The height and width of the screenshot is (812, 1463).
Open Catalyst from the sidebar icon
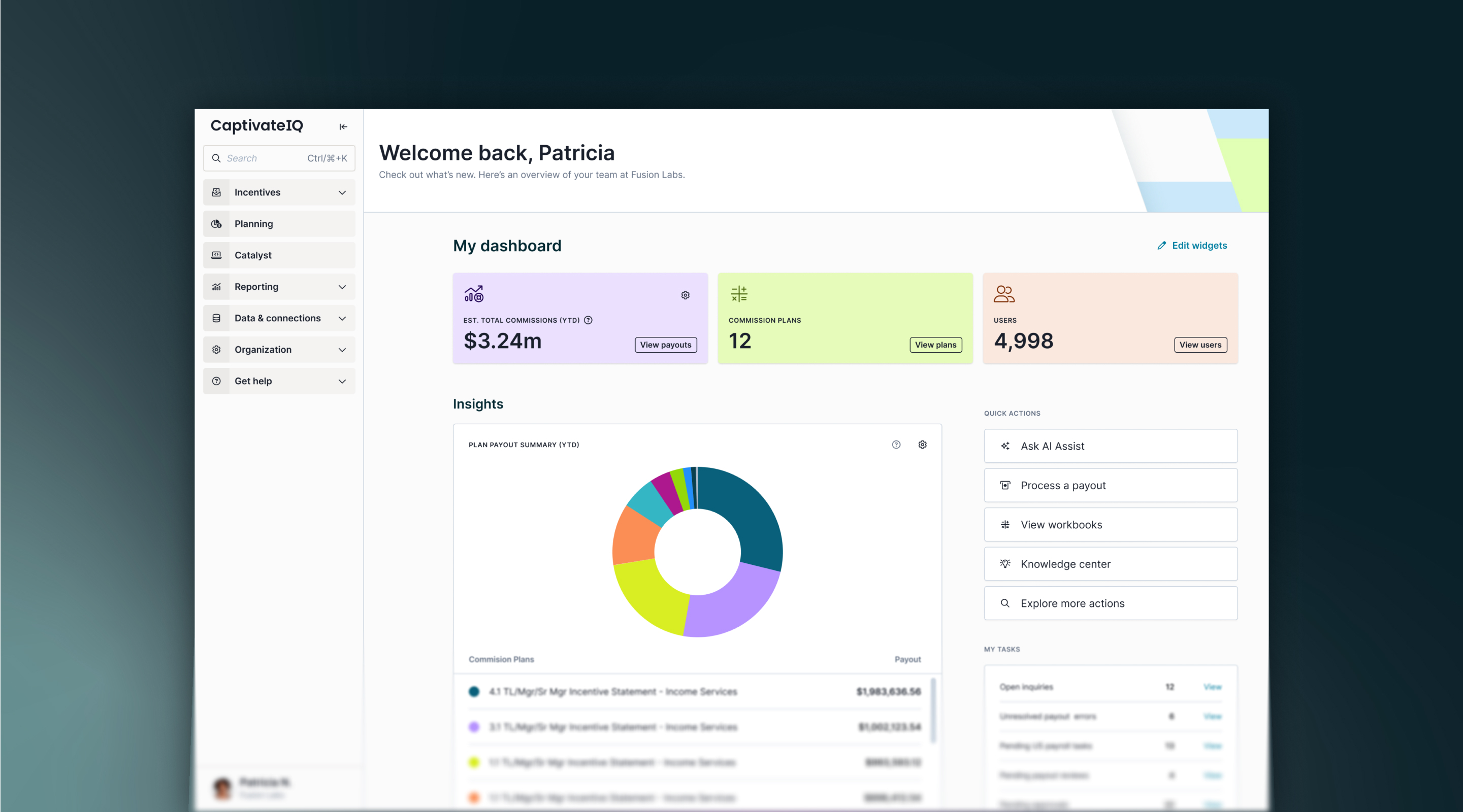(x=216, y=255)
